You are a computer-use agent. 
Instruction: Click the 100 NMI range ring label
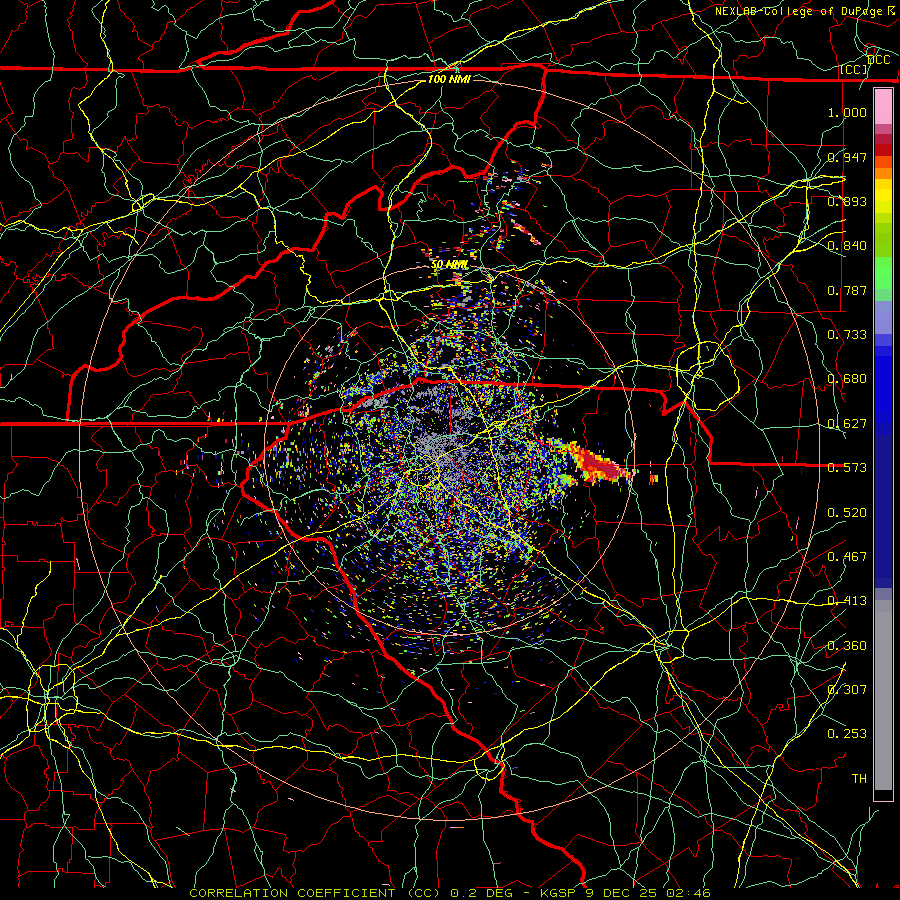point(449,79)
